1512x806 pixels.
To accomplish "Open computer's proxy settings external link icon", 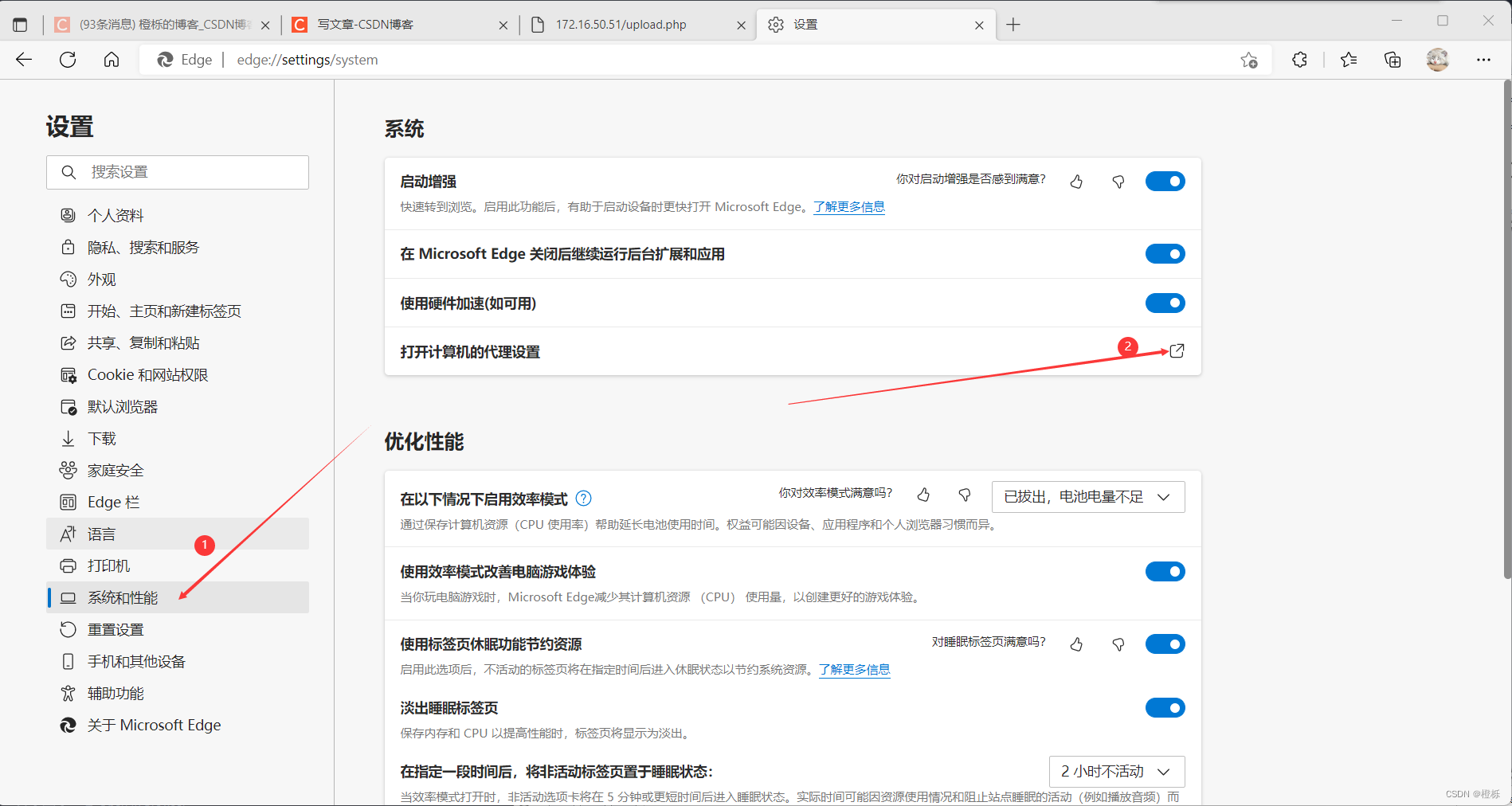I will click(1177, 351).
